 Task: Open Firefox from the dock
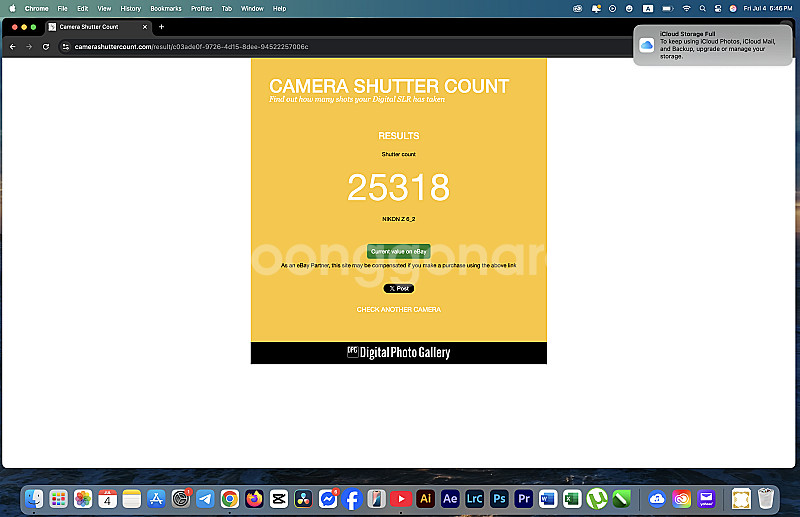click(254, 499)
